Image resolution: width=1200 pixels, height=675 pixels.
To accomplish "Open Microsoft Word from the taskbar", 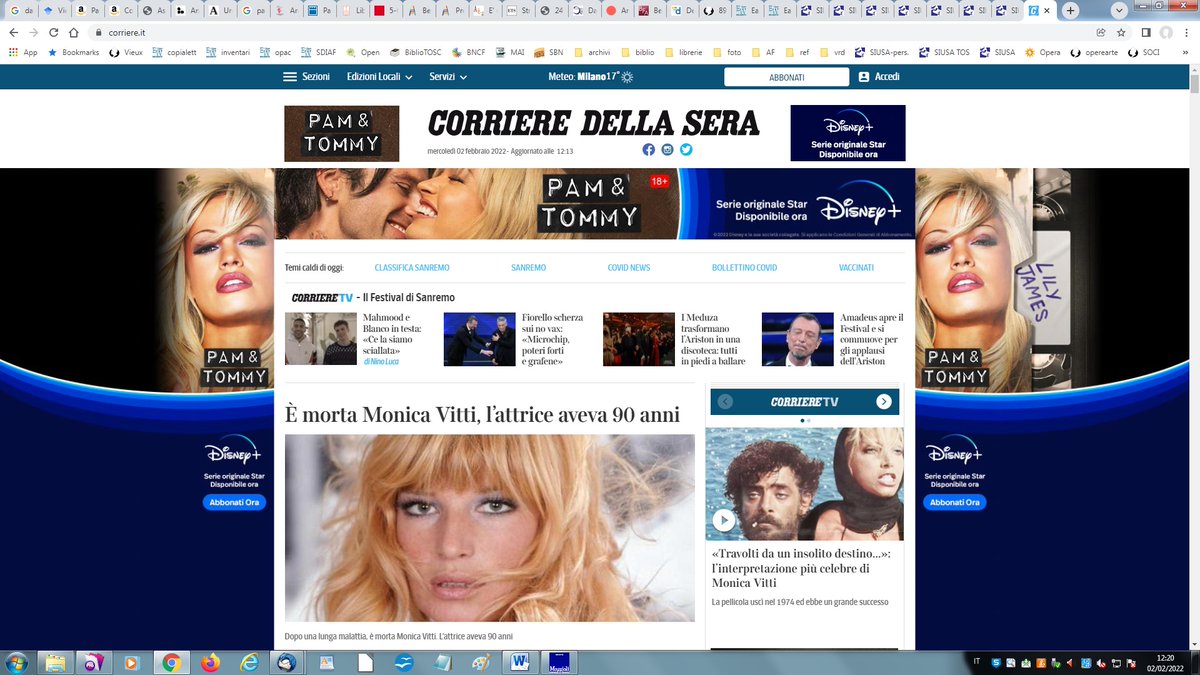I will point(520,662).
